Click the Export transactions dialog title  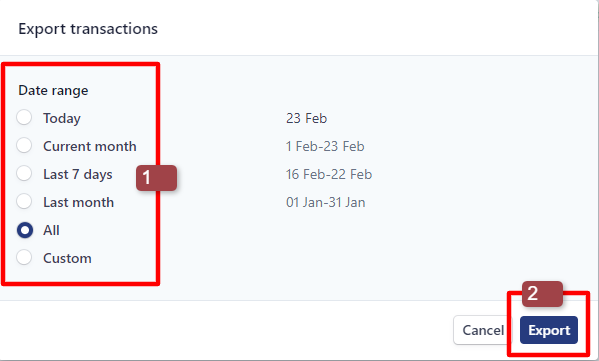(88, 29)
